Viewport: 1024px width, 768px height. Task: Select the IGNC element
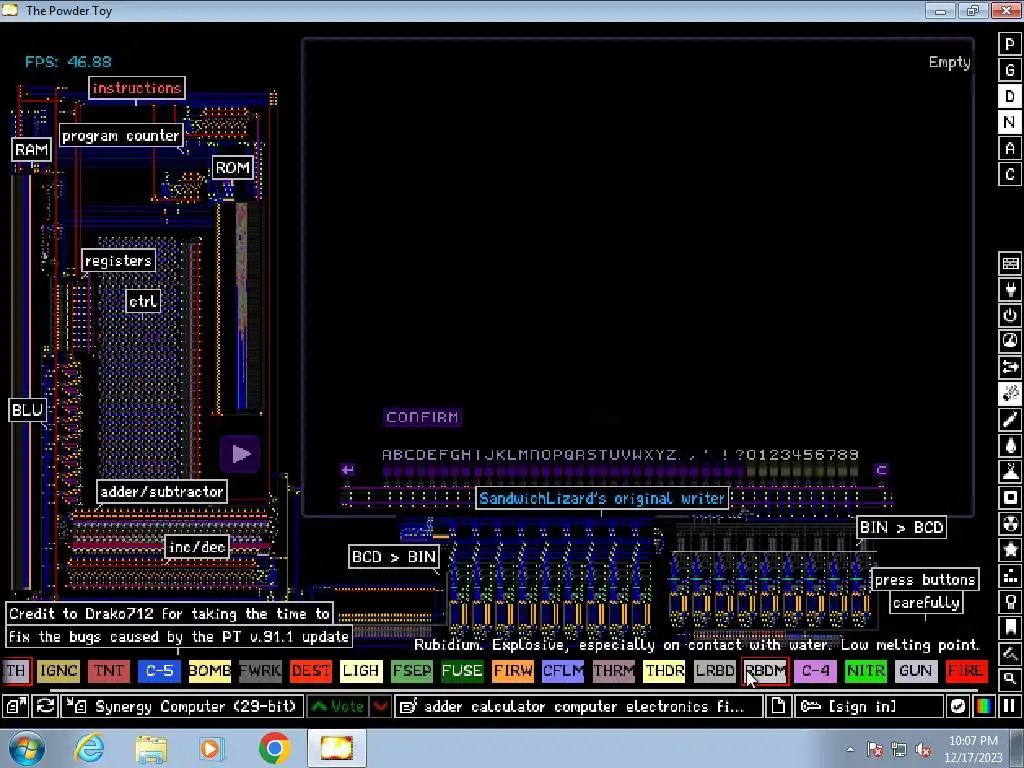[58, 671]
